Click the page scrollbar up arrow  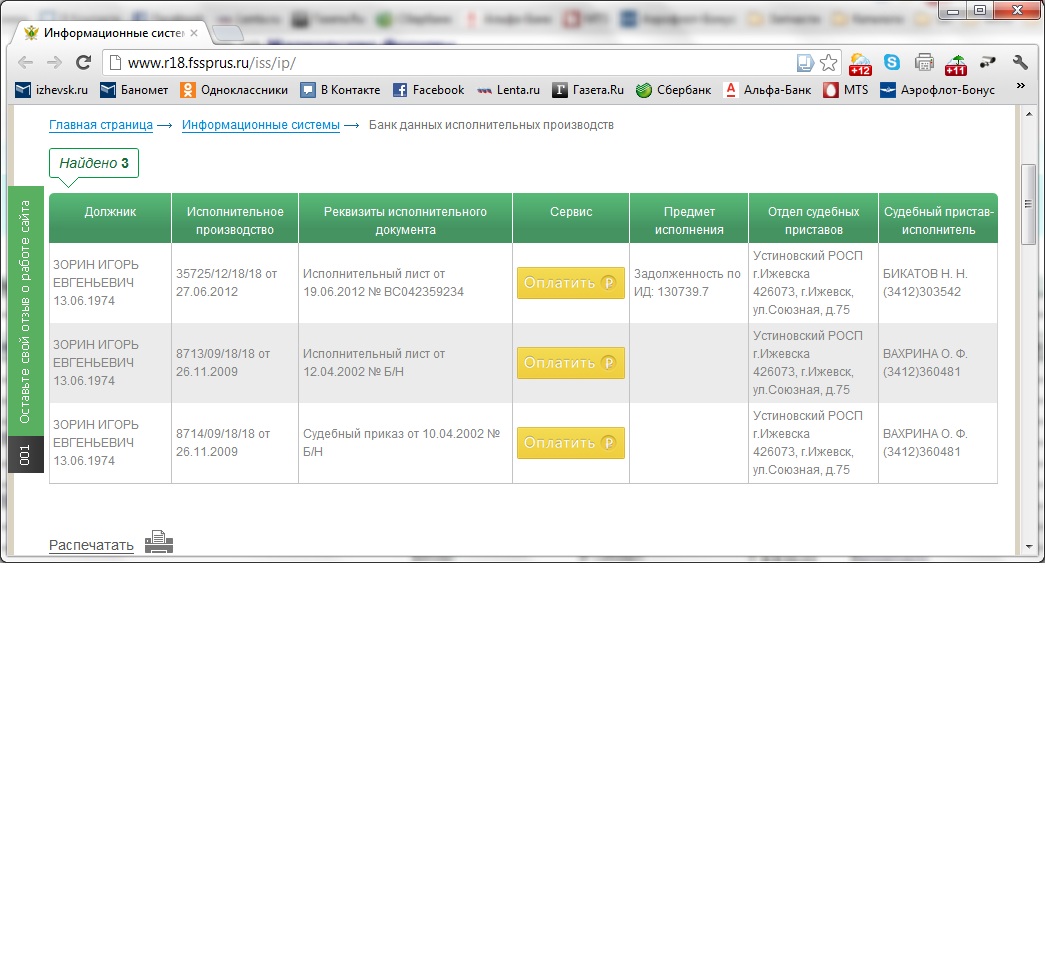coord(1029,114)
